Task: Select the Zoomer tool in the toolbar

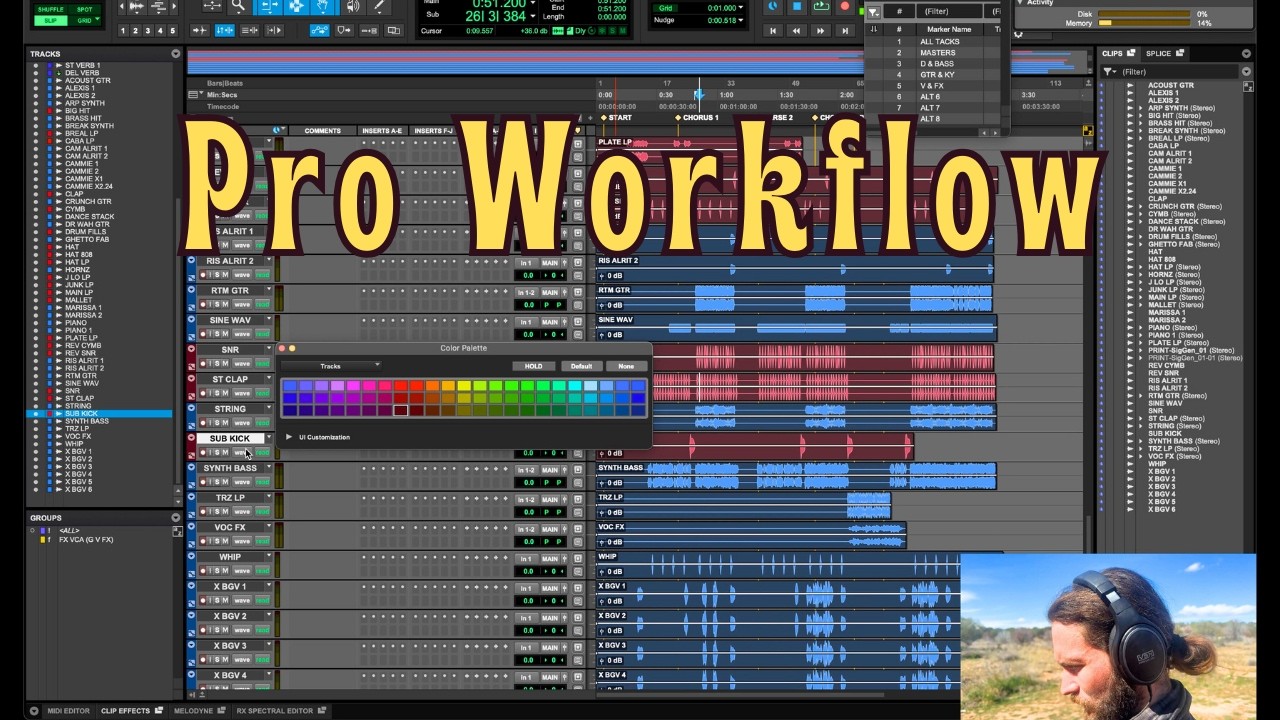Action: pos(238,6)
